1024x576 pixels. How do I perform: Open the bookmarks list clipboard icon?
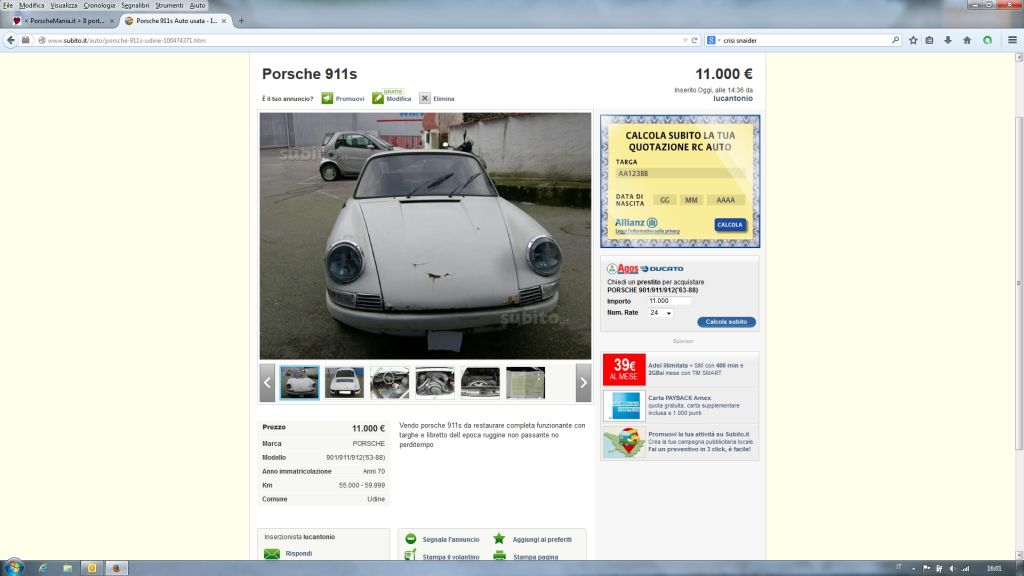tap(929, 40)
